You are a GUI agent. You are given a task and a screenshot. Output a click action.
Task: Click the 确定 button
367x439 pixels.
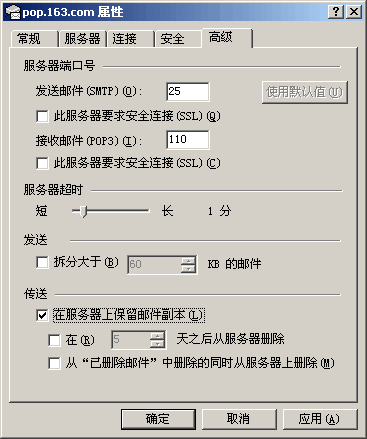click(x=158, y=419)
